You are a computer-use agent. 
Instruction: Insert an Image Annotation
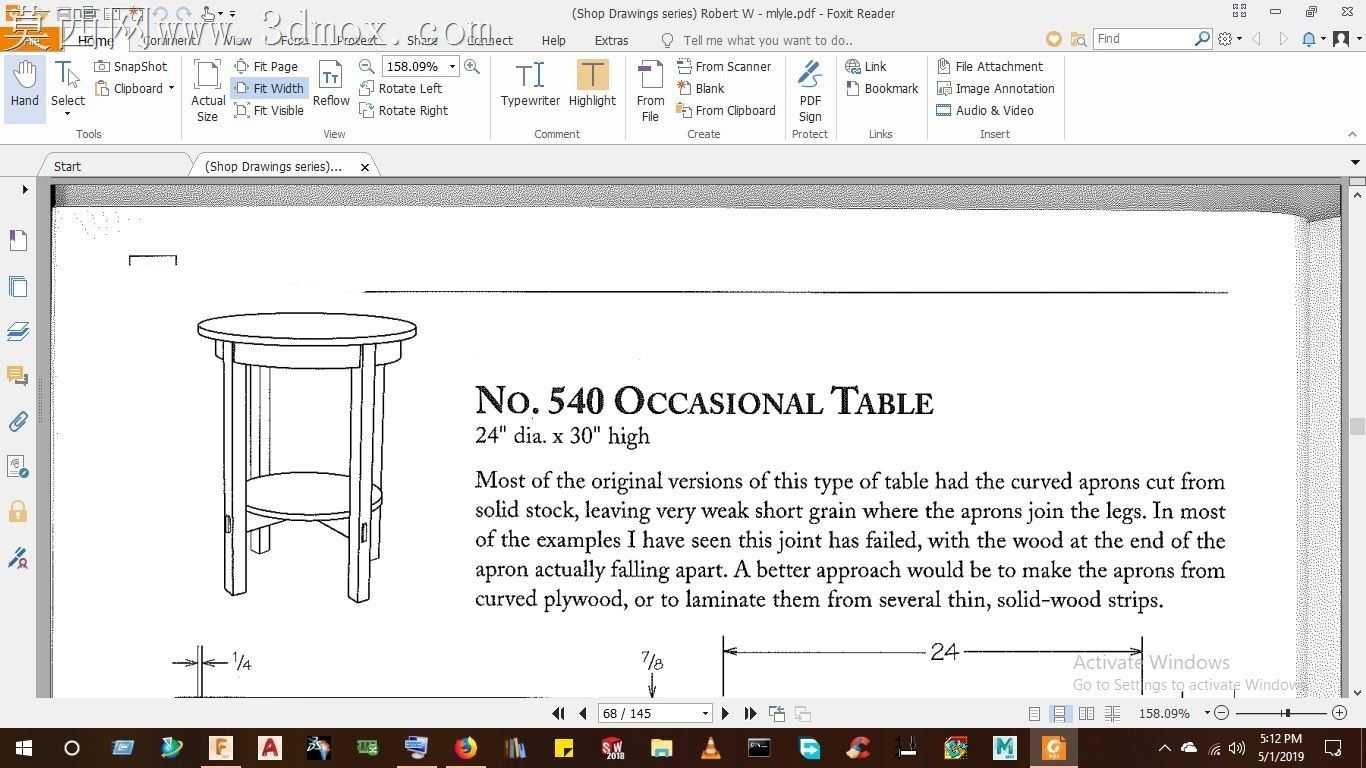(995, 88)
